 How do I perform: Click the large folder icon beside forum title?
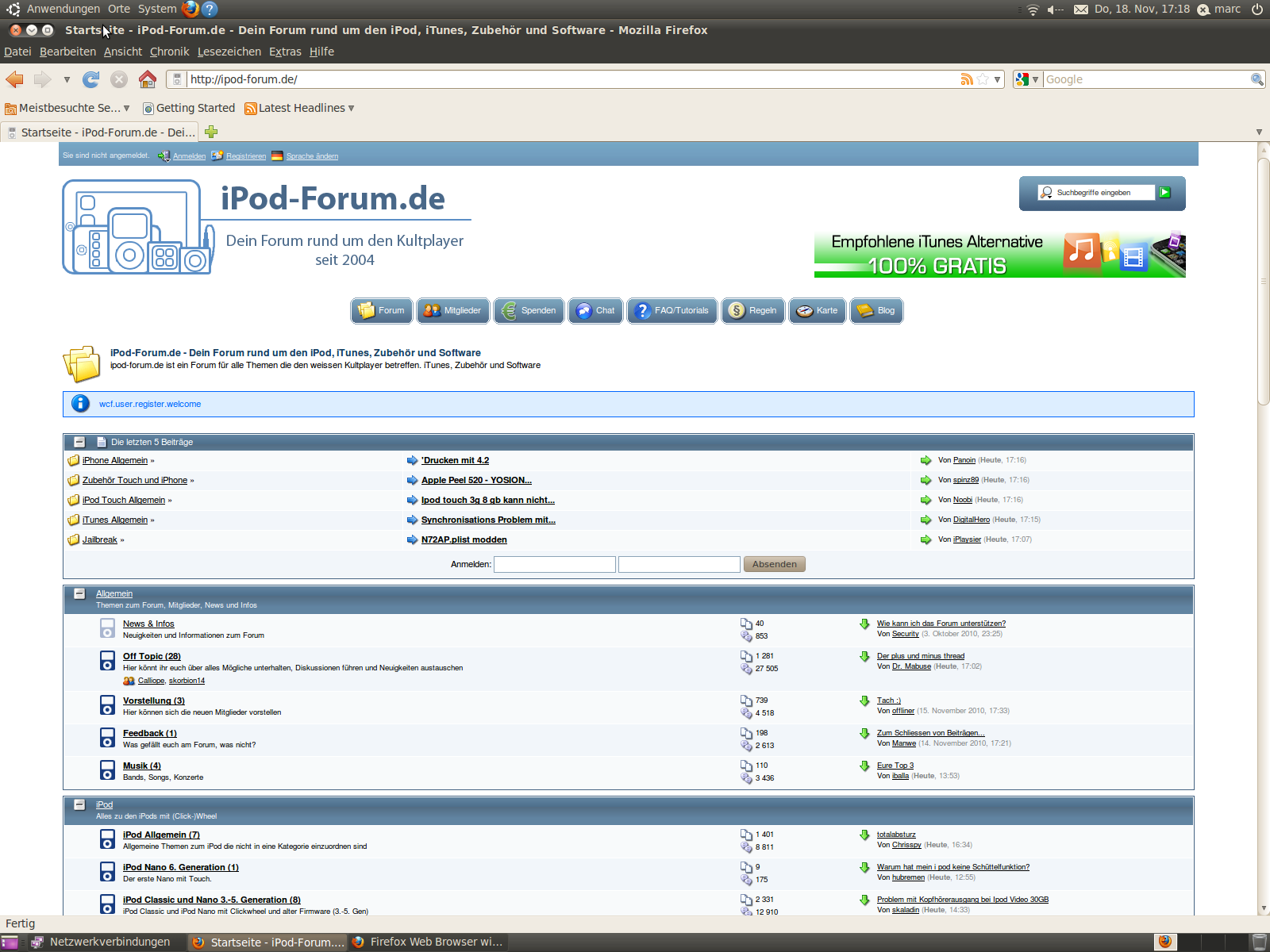(x=81, y=363)
